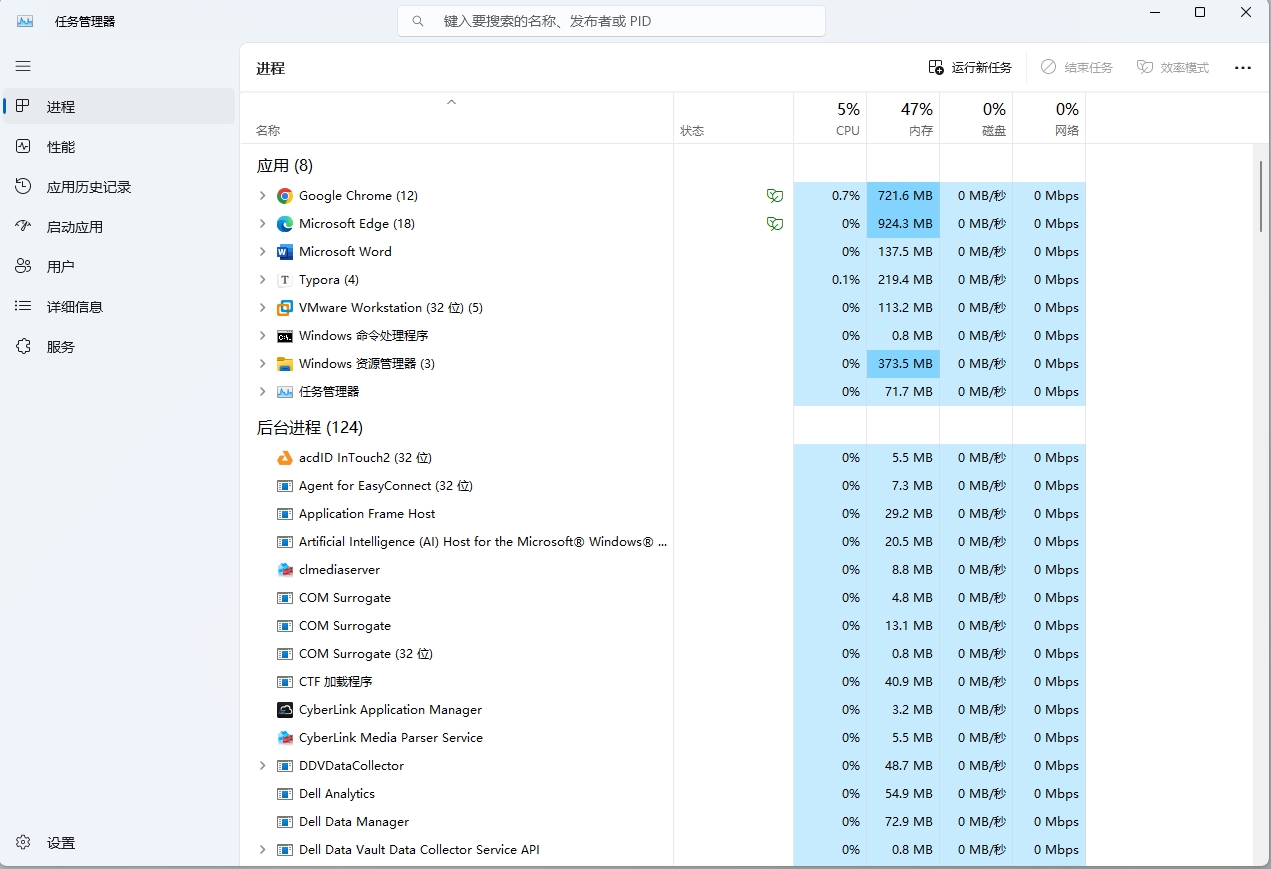The height and width of the screenshot is (869, 1271).
Task: Open the 服务 tab
Action: tap(120, 347)
